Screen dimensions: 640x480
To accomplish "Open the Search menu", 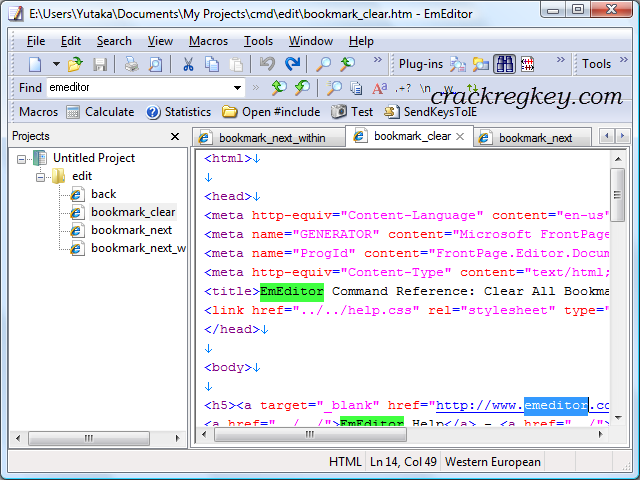I will tap(114, 41).
